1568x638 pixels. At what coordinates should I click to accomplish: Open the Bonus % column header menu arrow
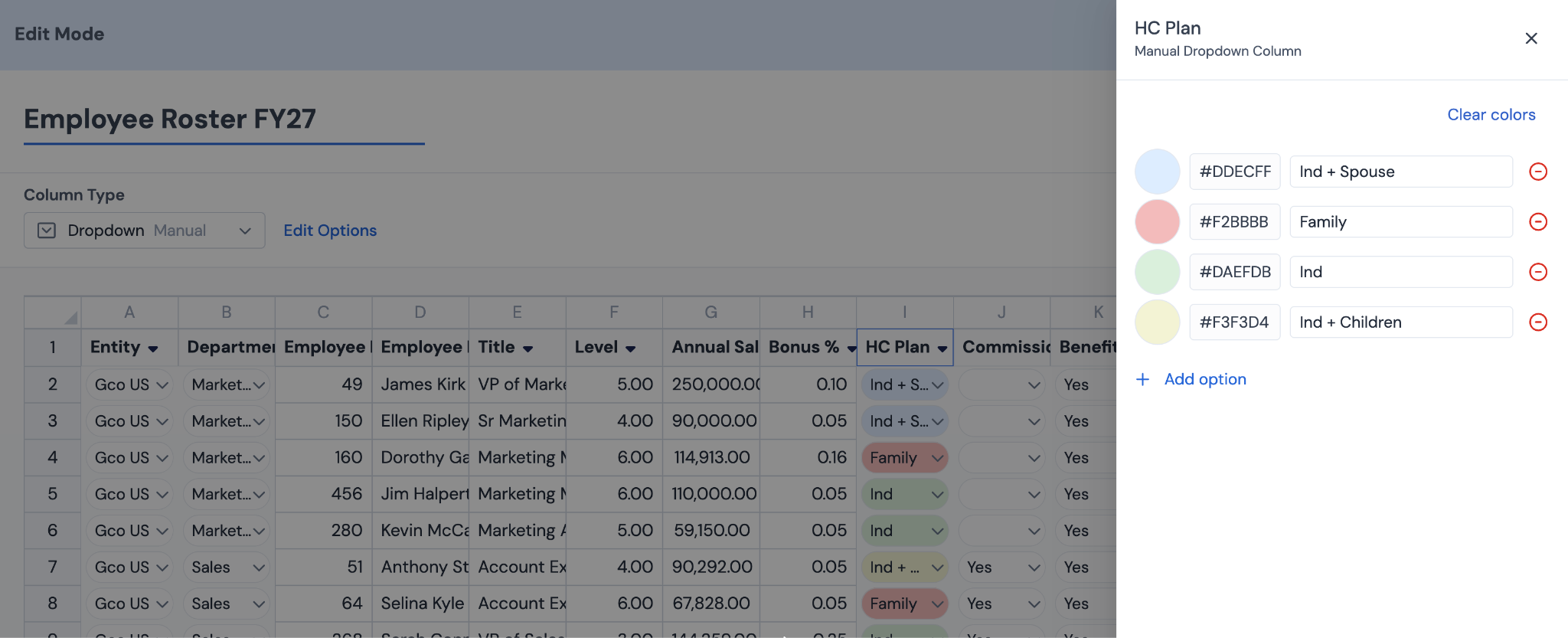(851, 348)
